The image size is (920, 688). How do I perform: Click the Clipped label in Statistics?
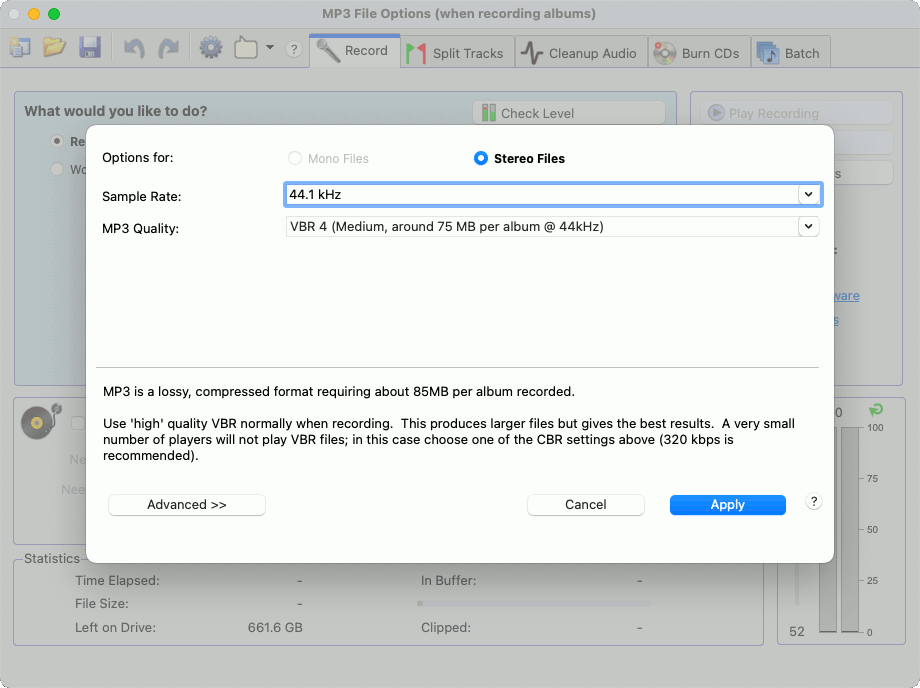coord(446,628)
